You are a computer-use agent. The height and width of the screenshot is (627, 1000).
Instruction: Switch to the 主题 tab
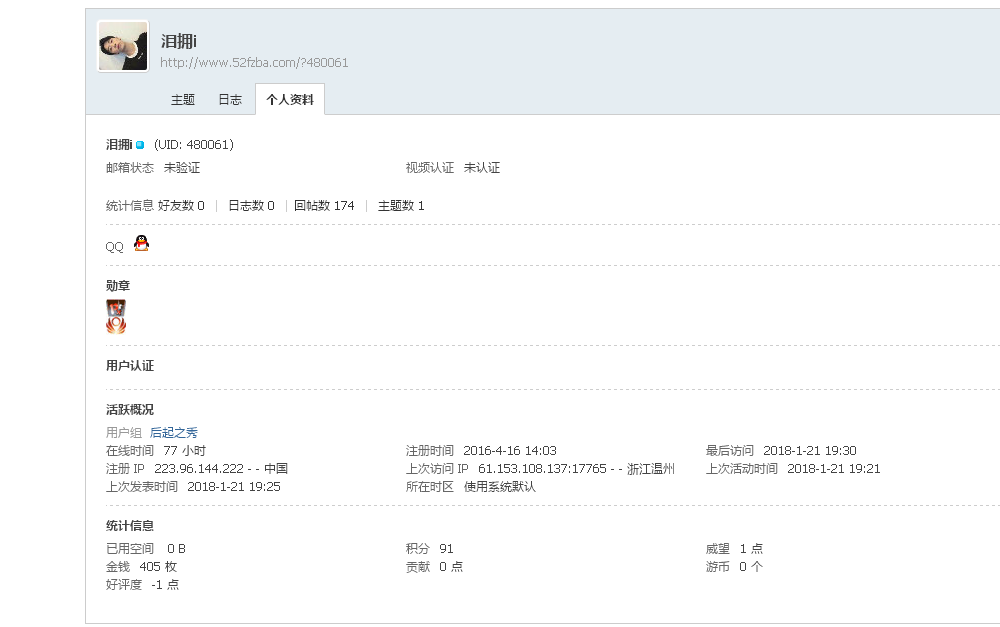point(183,100)
